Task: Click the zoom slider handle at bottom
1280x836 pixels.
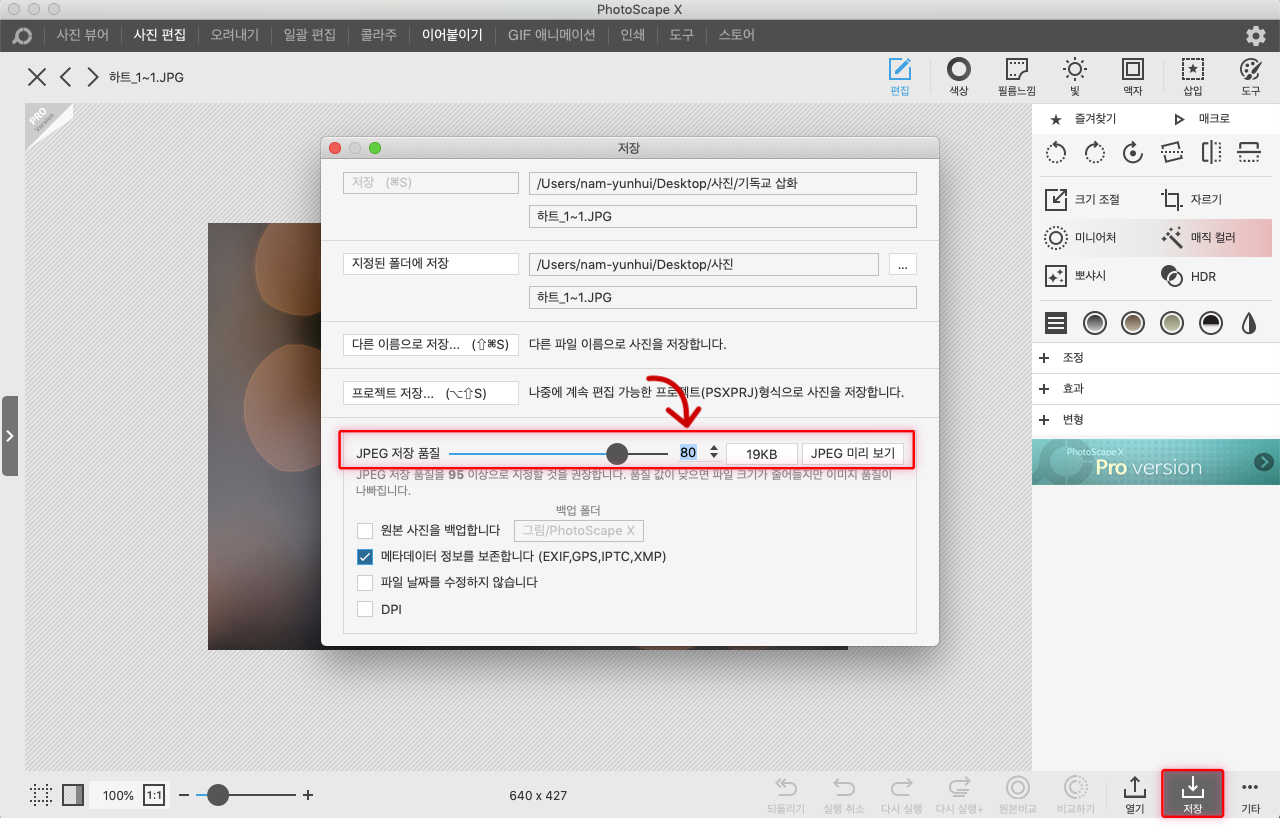Action: point(217,795)
